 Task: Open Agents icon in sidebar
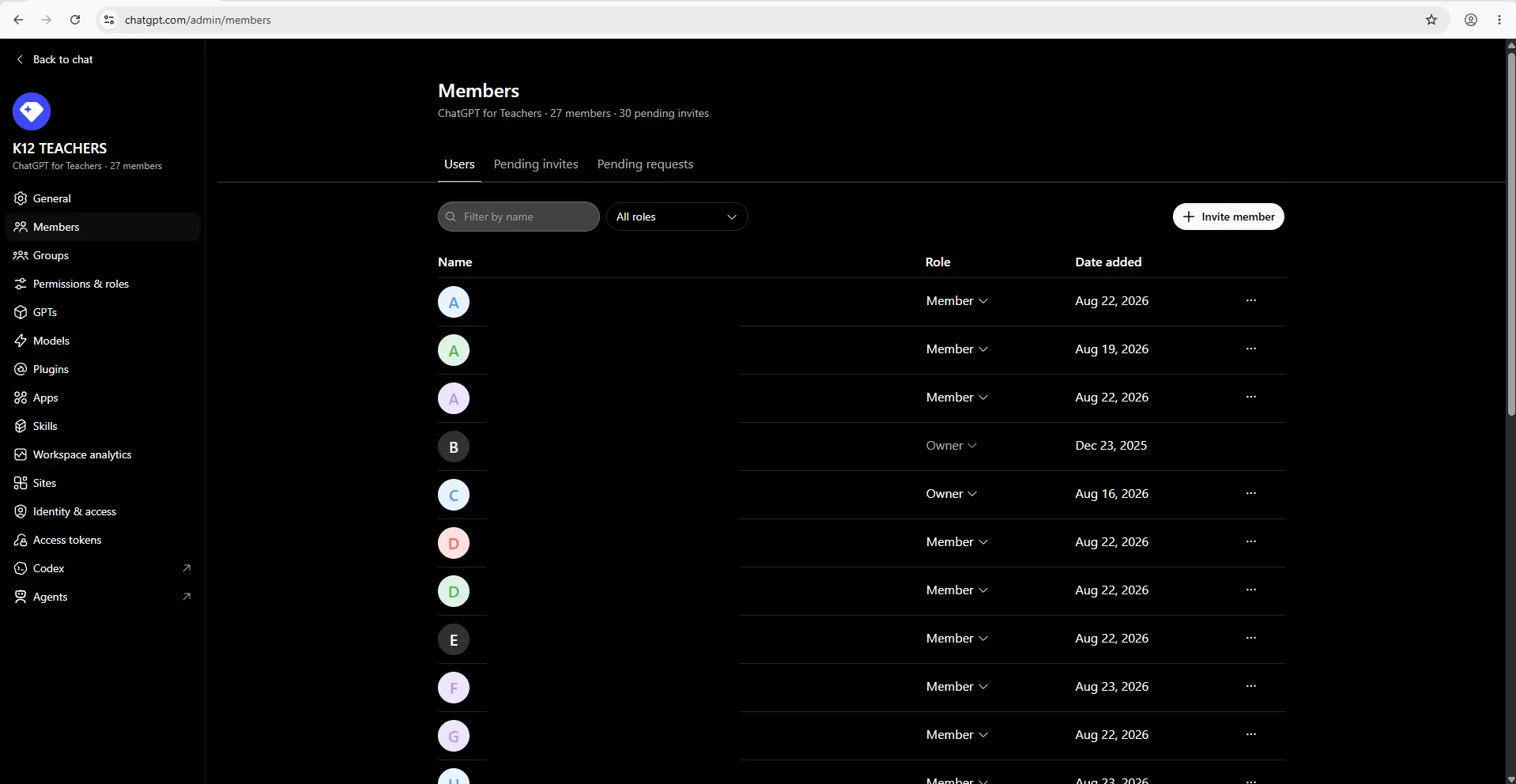click(21, 597)
